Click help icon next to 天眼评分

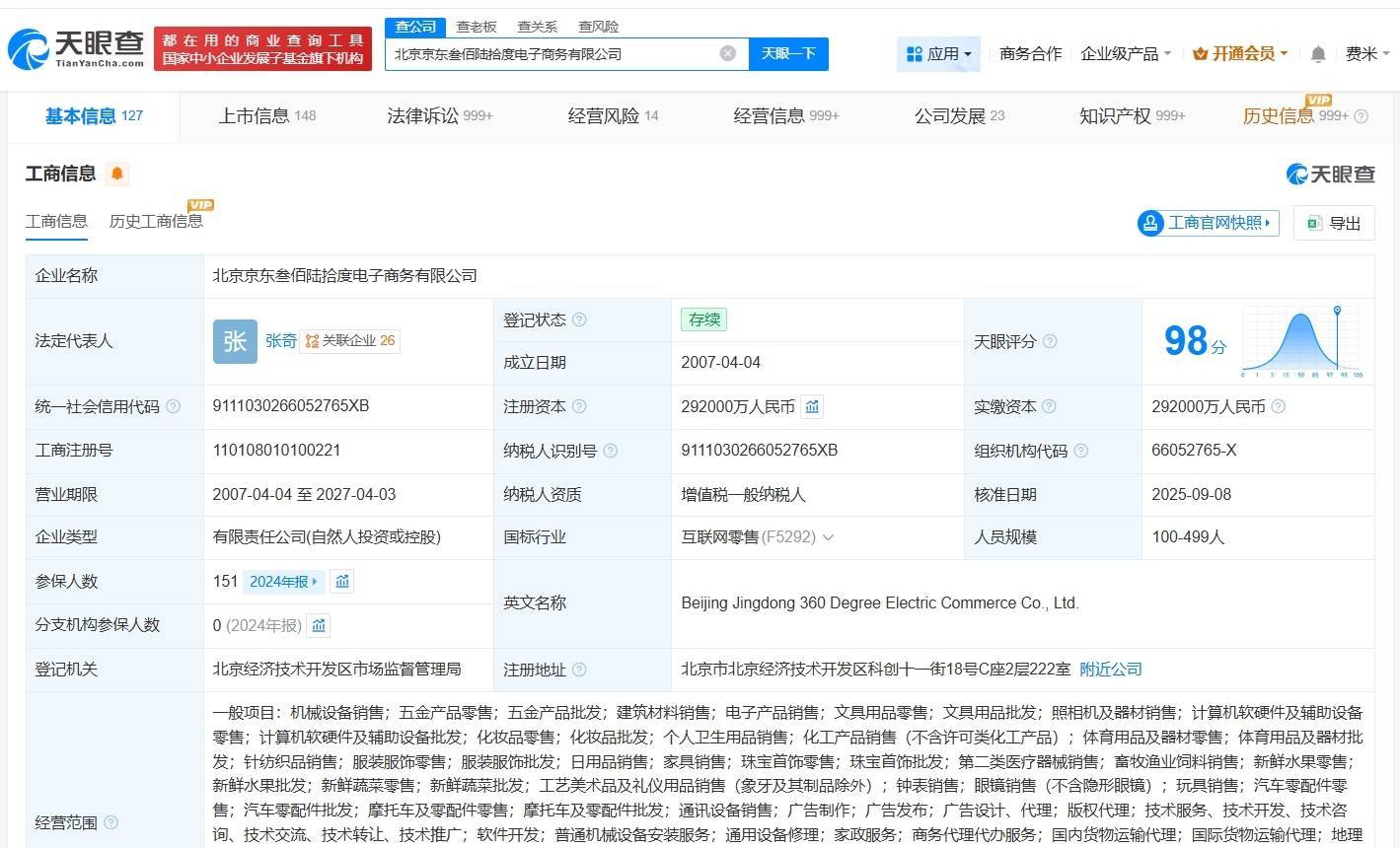(x=1050, y=341)
